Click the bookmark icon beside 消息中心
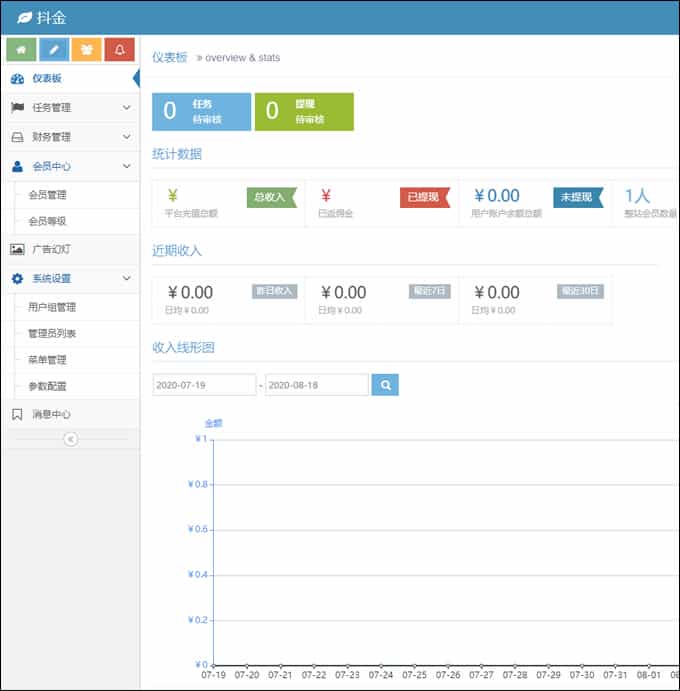 point(17,414)
